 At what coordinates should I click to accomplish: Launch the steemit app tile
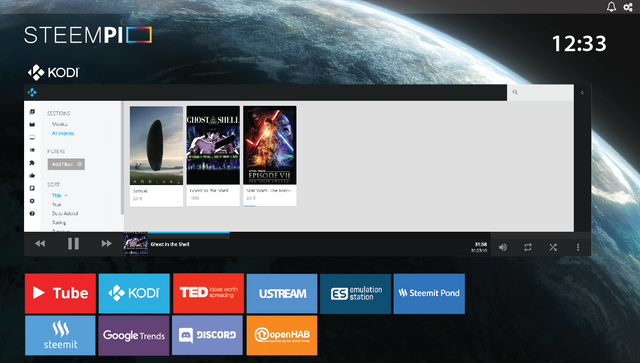click(60, 335)
